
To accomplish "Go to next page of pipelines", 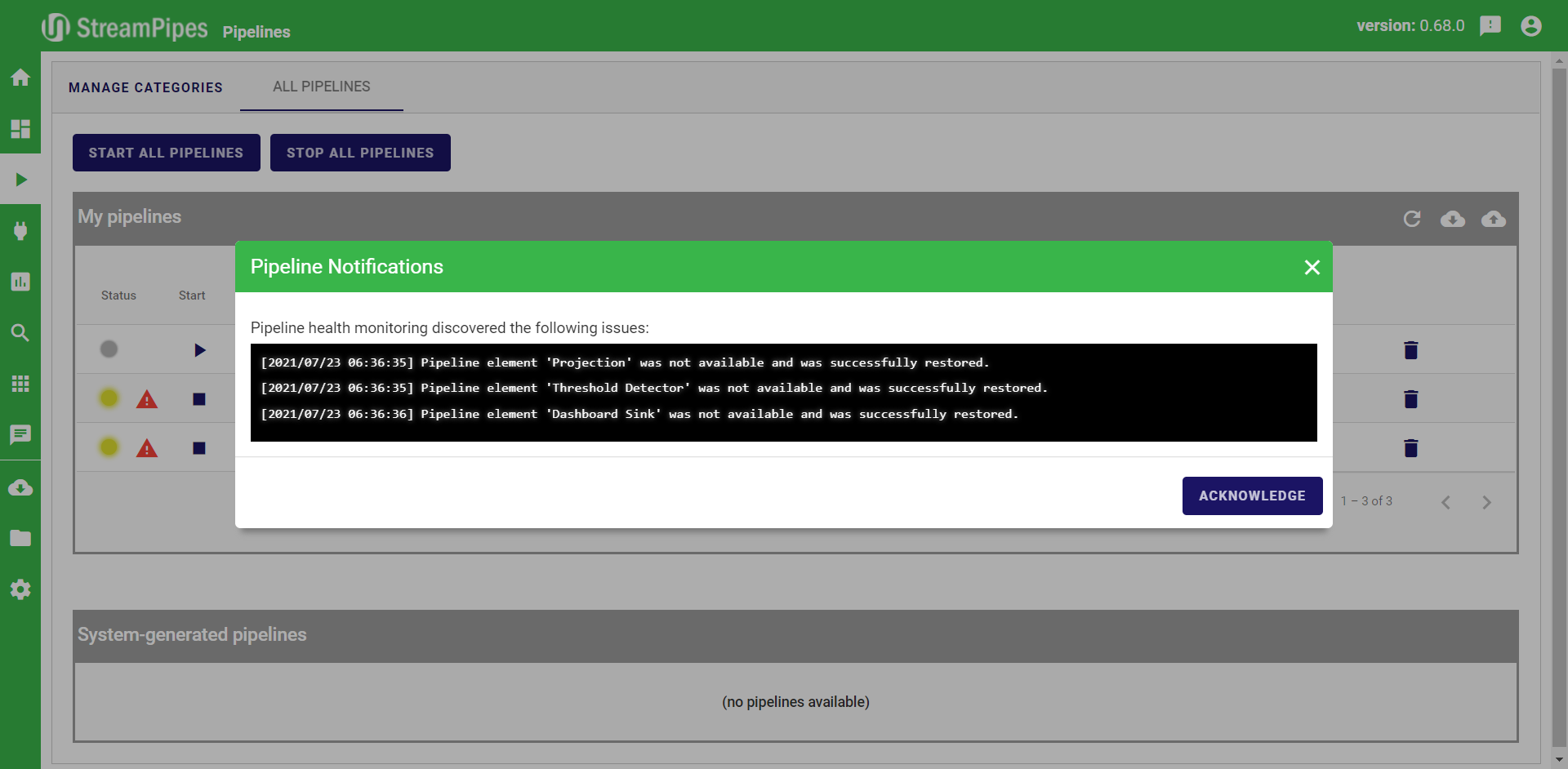I will [x=1486, y=502].
